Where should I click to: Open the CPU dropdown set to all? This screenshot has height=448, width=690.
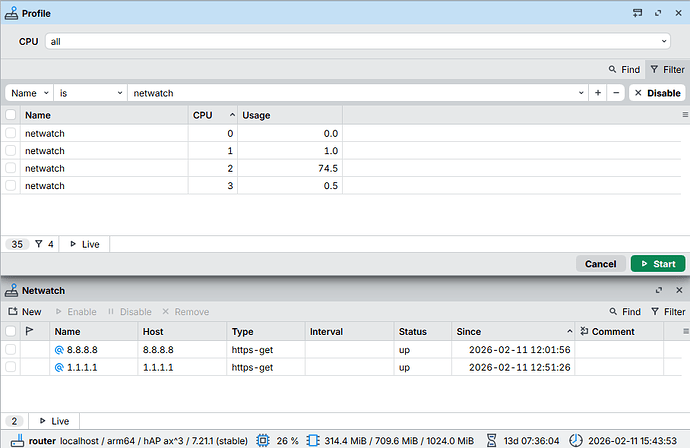coord(358,41)
